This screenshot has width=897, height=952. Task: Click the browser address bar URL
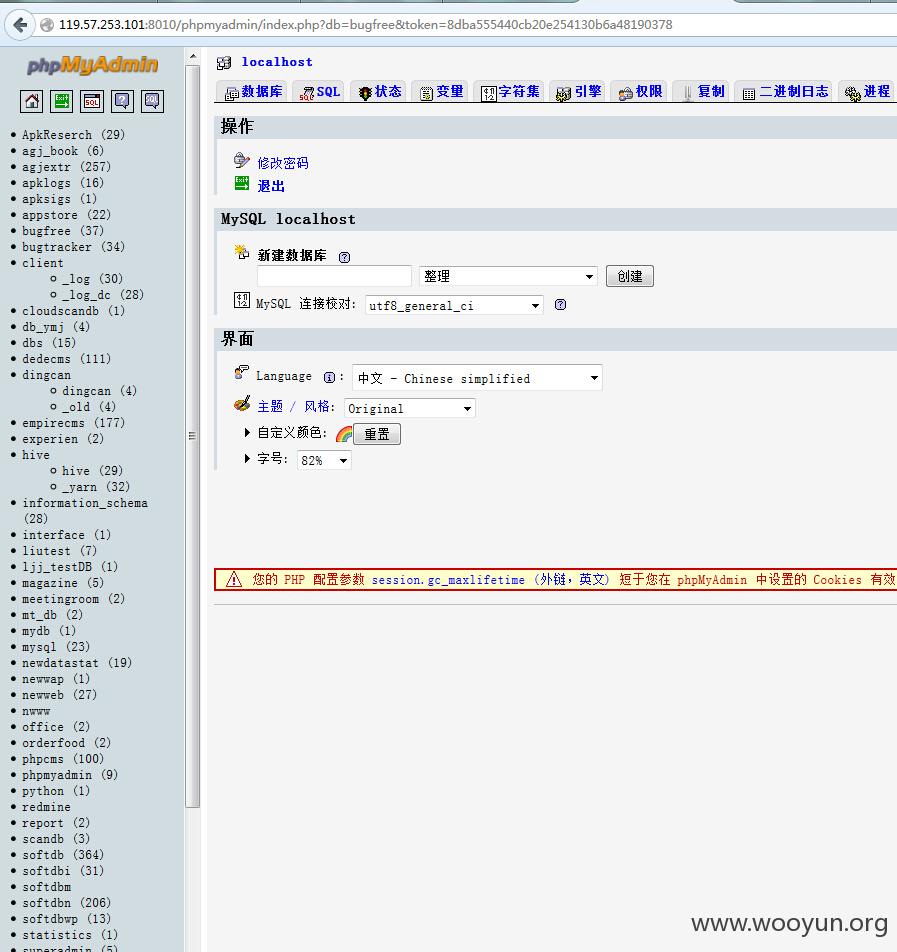click(366, 25)
